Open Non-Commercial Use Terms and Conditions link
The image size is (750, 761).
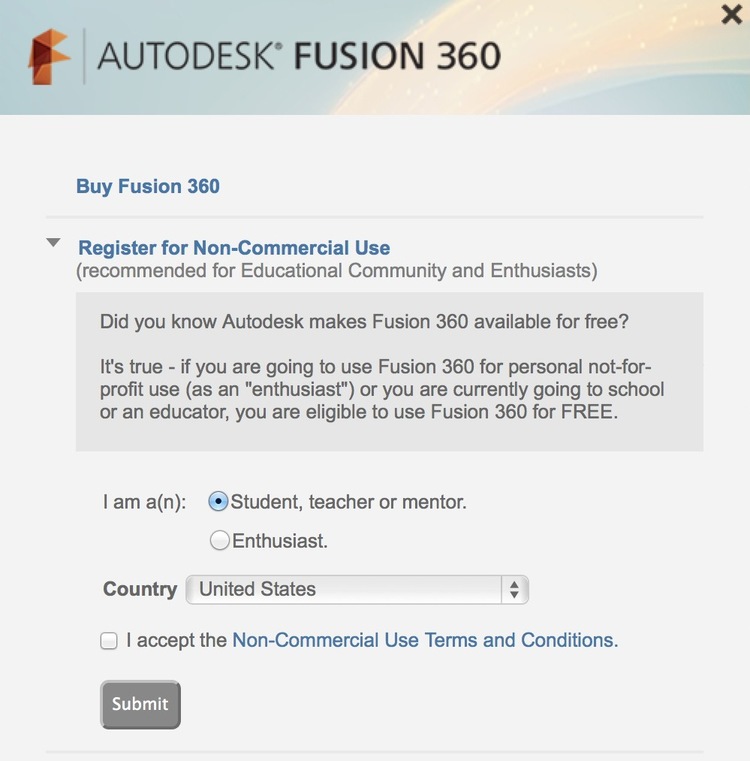pos(425,640)
